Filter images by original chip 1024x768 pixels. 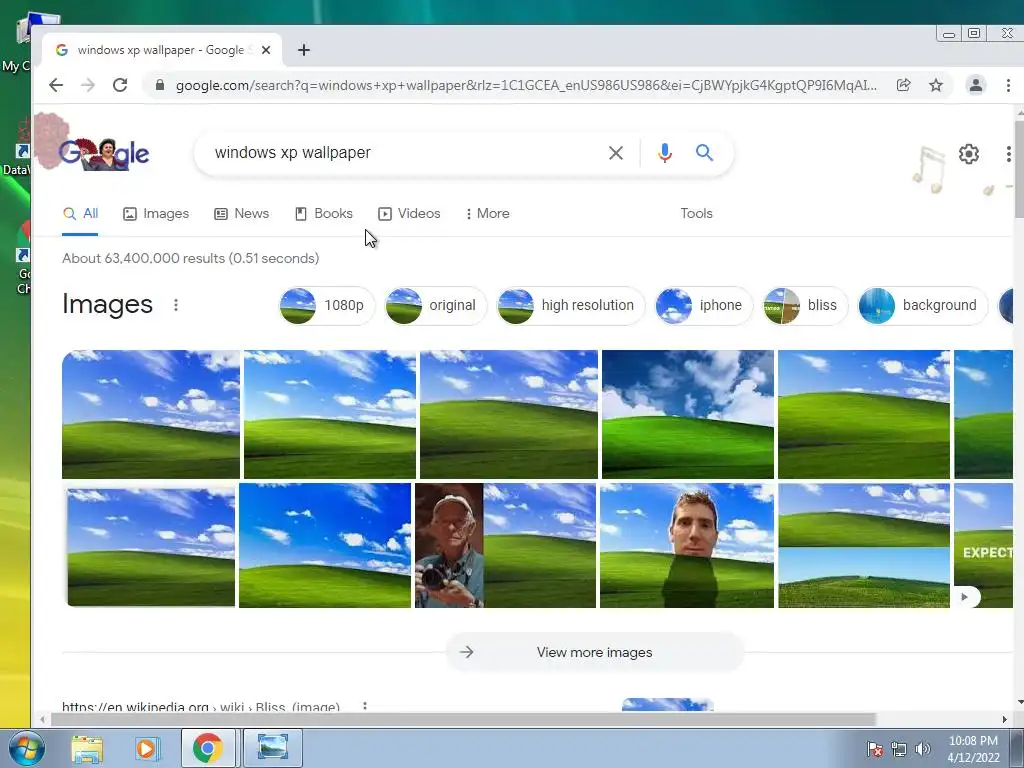(436, 305)
